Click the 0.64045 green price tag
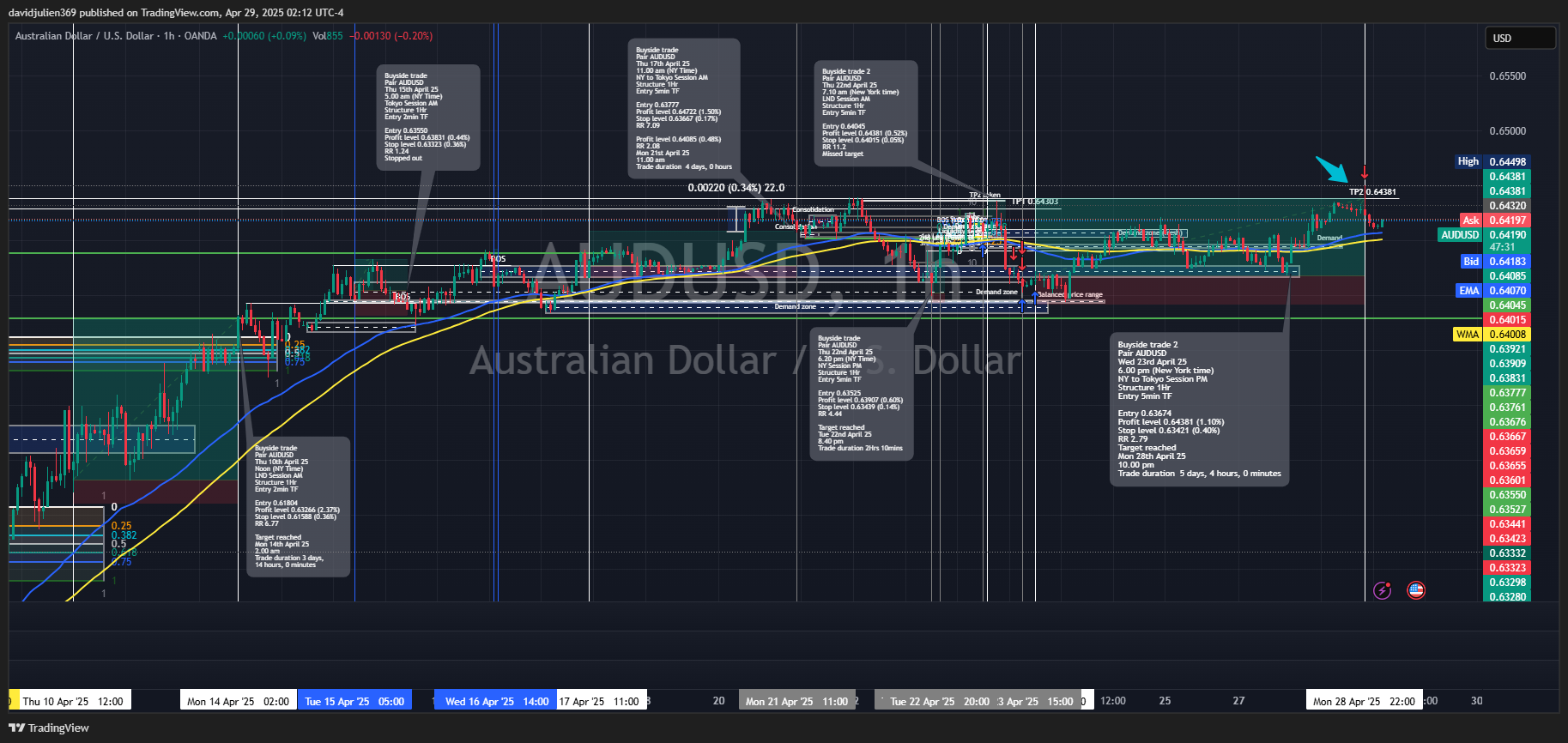Viewport: 1568px width, 743px height. click(1508, 305)
